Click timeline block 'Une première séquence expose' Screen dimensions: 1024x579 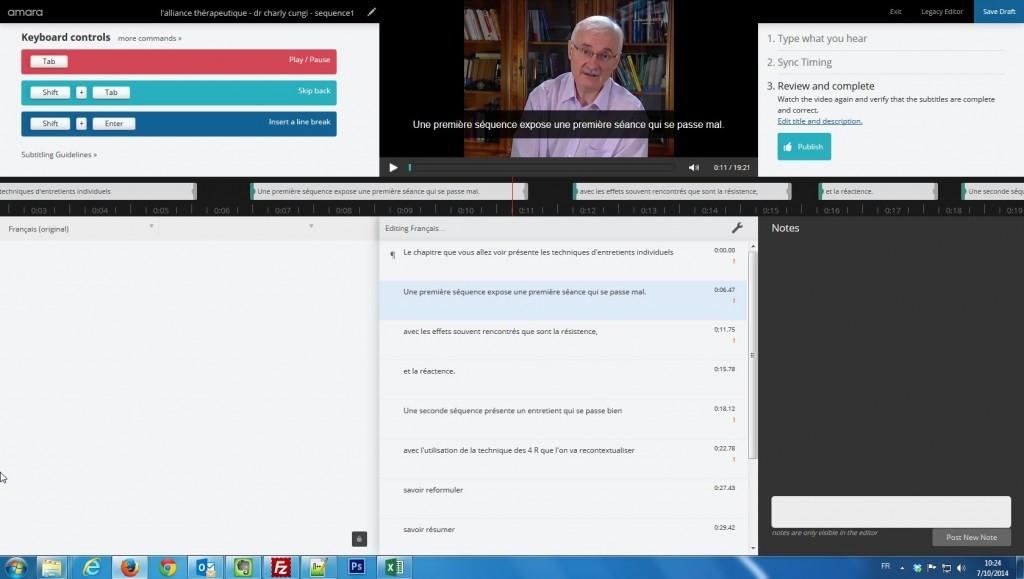tap(389, 191)
